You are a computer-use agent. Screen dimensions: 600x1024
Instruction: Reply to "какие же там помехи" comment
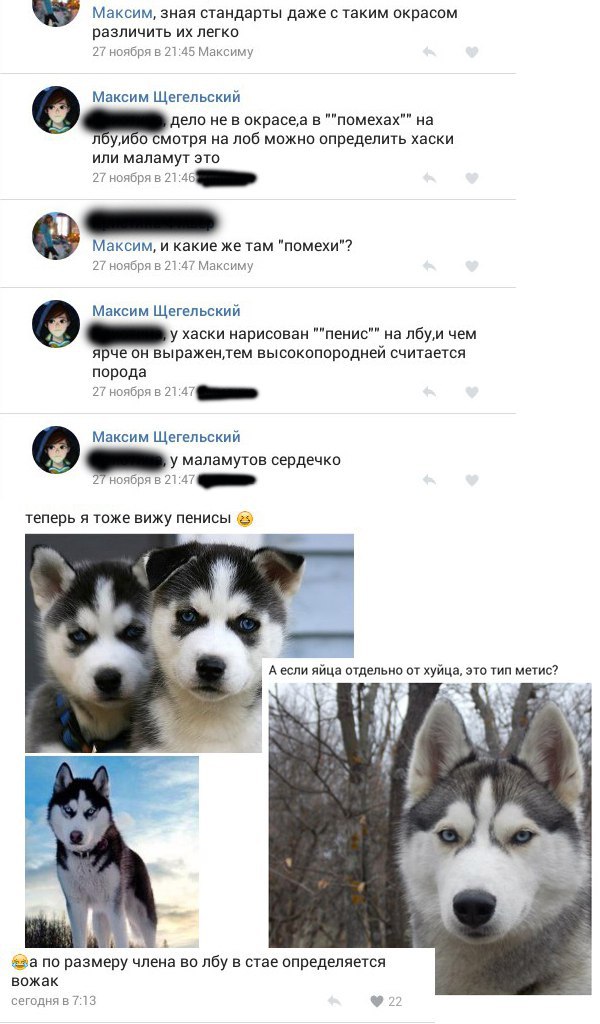tap(429, 266)
